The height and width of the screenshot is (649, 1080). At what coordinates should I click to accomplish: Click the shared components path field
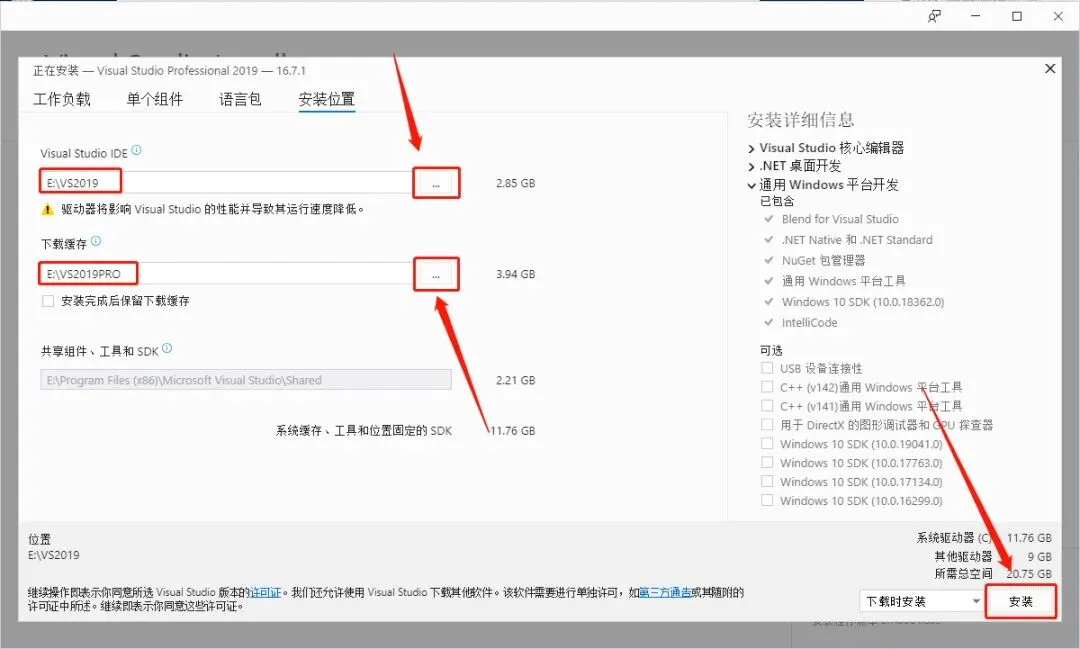(x=246, y=380)
